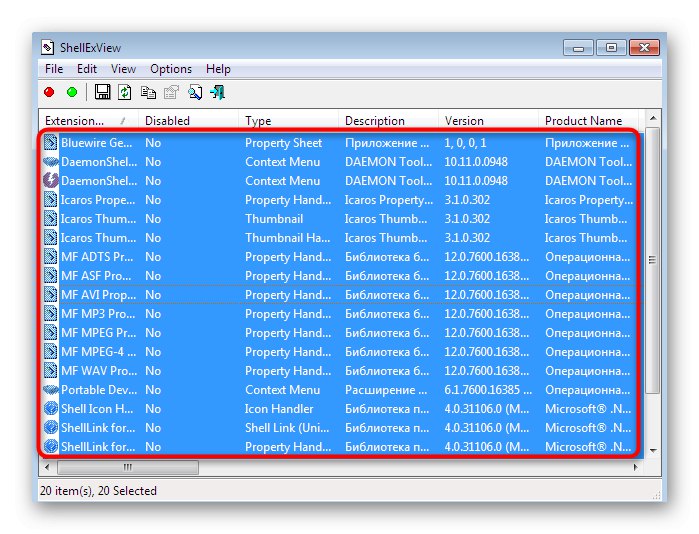Image resolution: width=699 pixels, height=534 pixels.
Task: Click the icon of MF ASF Pro... row
Action: [51, 276]
